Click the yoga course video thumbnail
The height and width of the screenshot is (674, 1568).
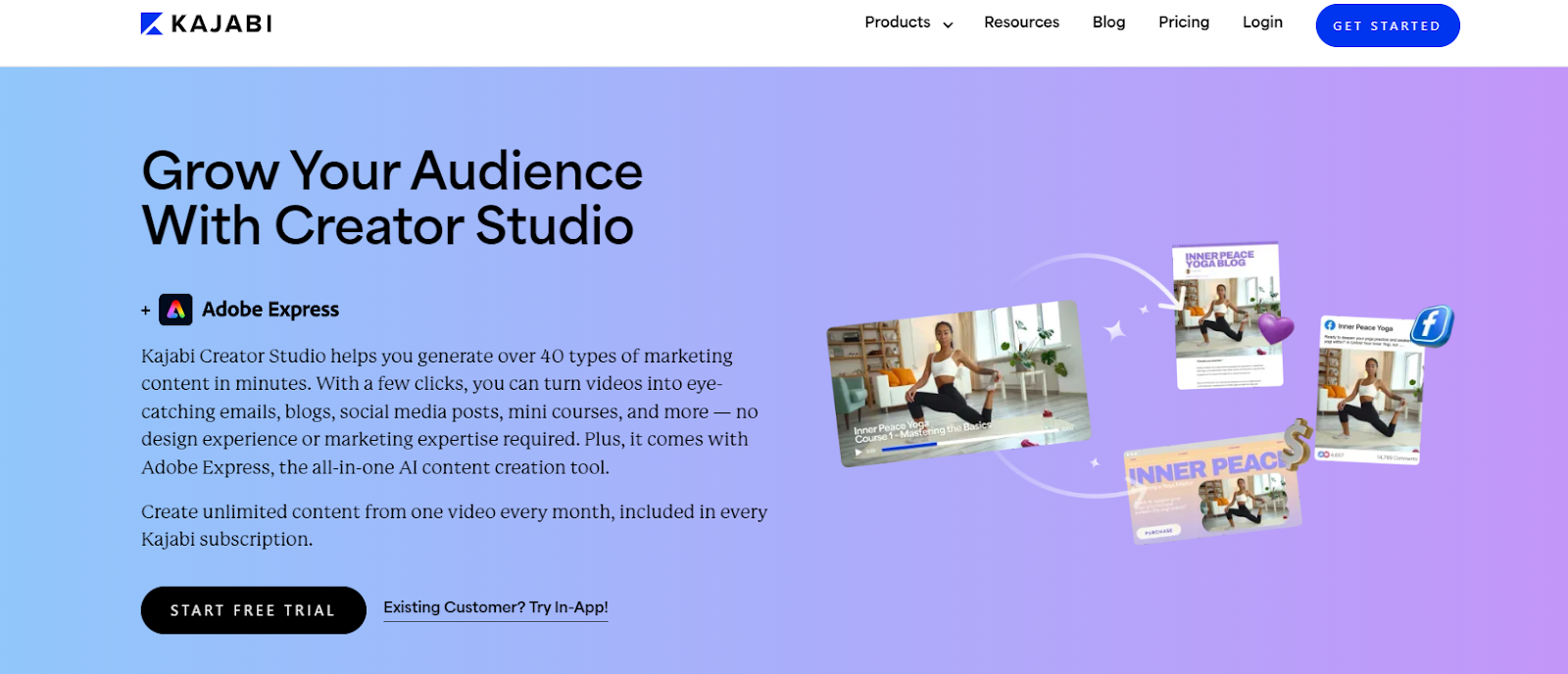(957, 383)
